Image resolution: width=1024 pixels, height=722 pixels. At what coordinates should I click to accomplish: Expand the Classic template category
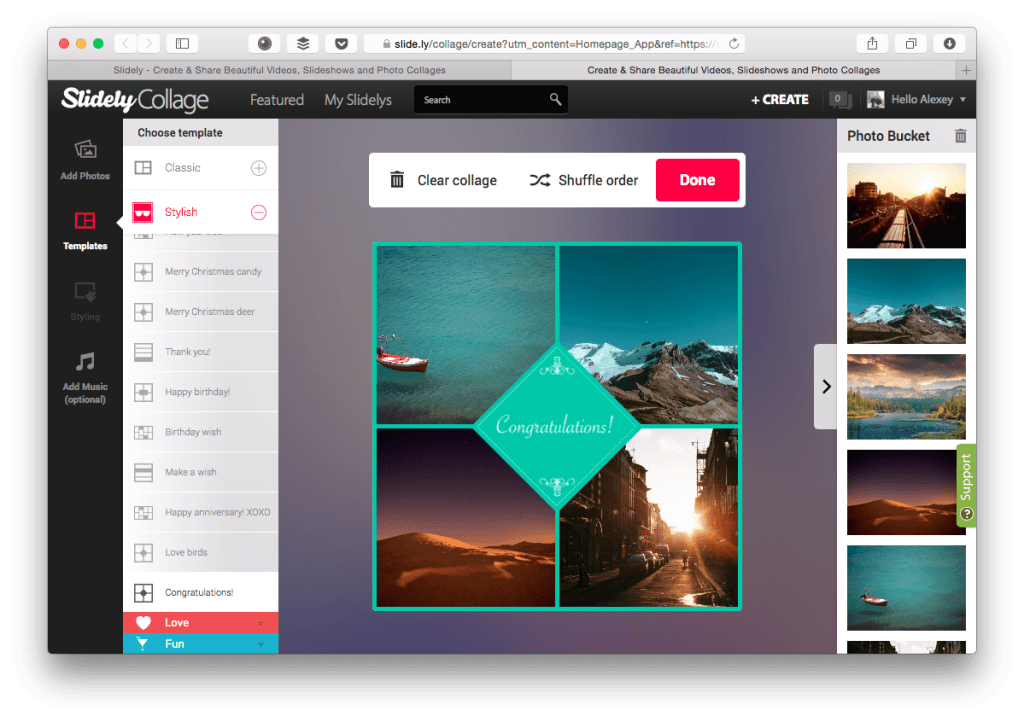258,168
